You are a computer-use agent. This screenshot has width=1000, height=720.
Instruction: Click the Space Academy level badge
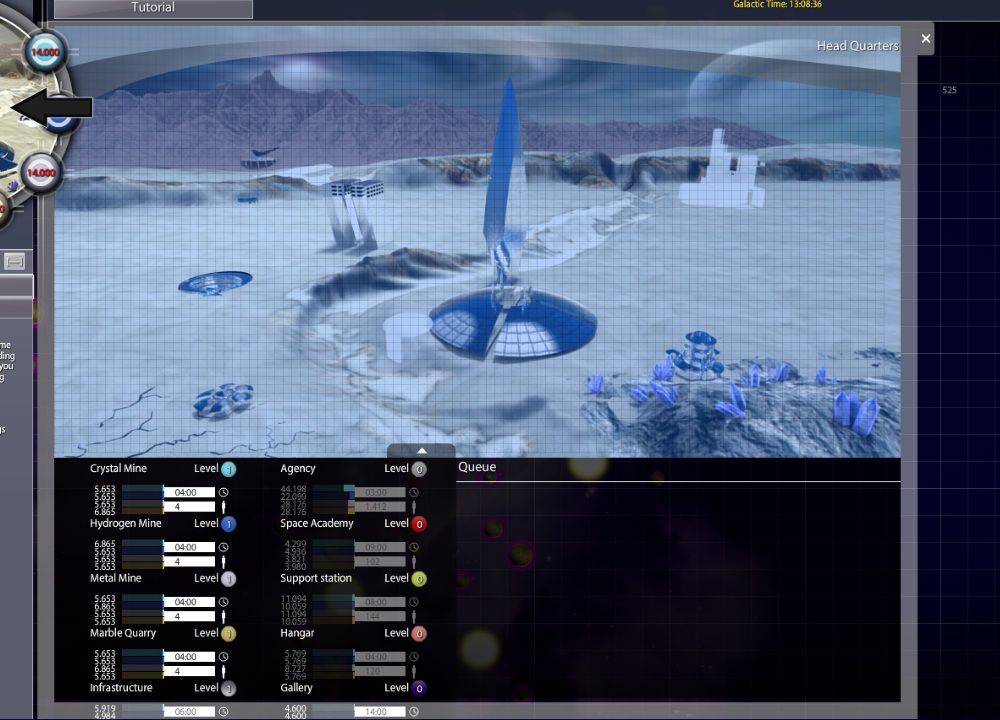[x=419, y=524]
